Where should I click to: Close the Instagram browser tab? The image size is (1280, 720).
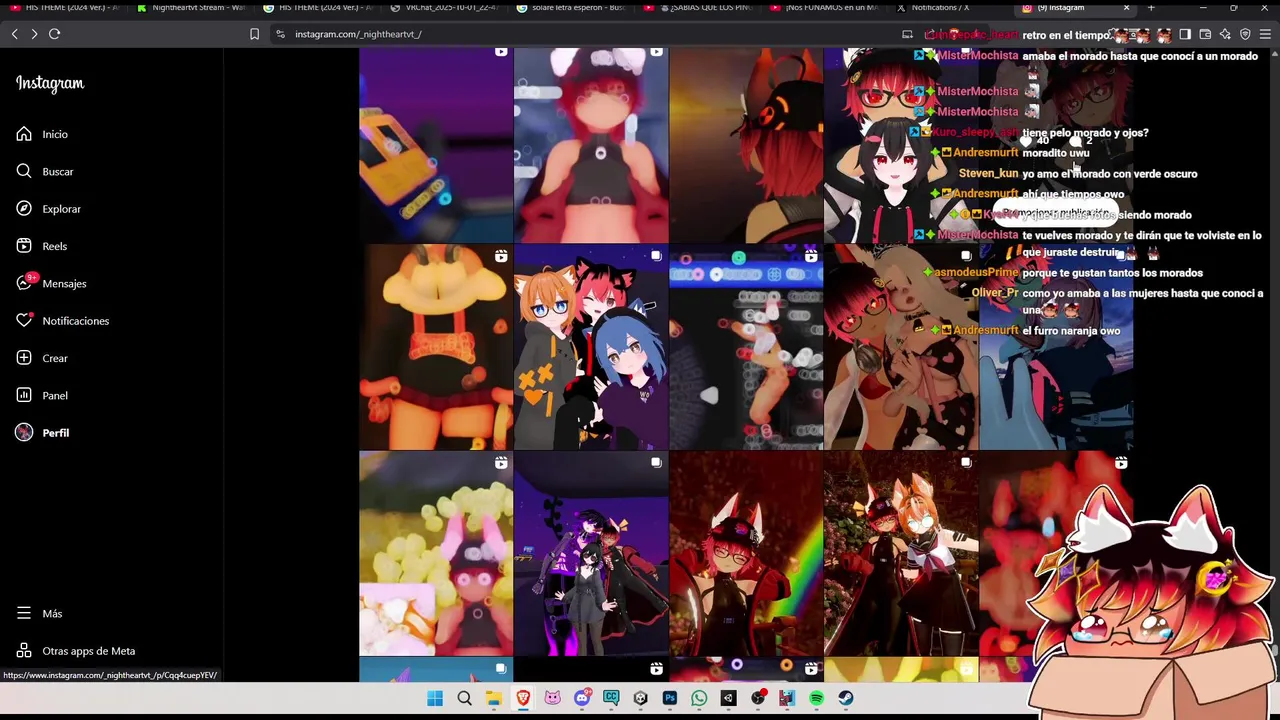1127,8
